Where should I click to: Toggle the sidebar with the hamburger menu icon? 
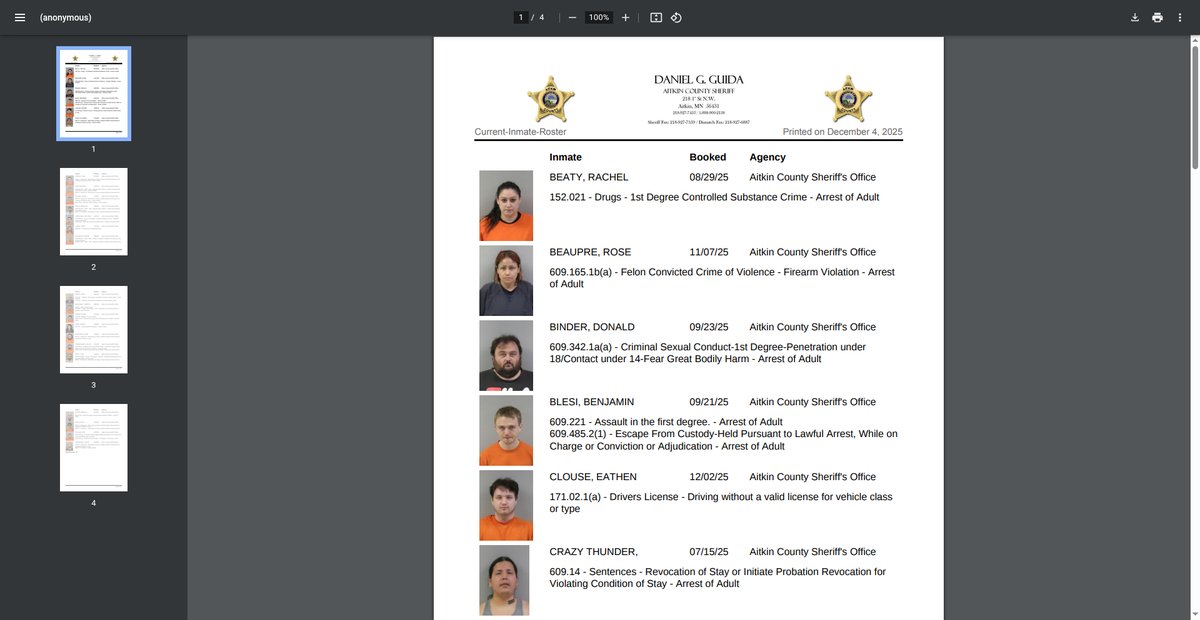[19, 18]
